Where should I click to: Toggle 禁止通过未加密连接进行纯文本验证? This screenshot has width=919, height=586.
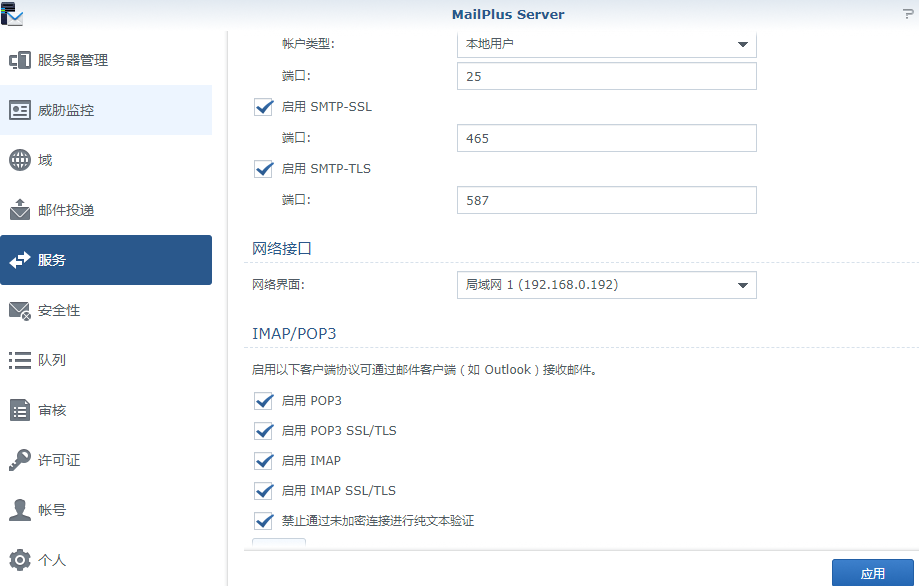pos(263,520)
